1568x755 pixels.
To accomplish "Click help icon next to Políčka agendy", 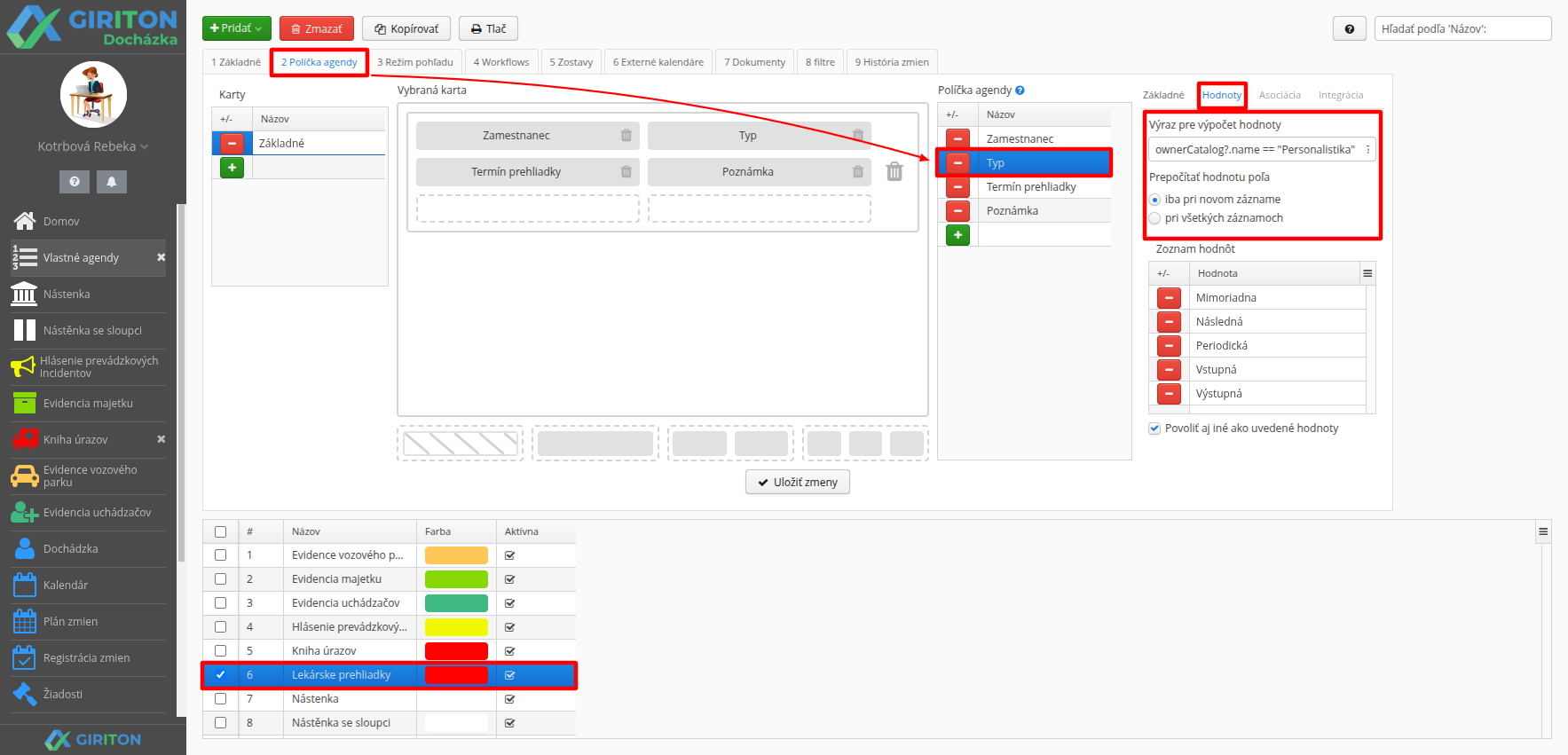I will click(x=1020, y=90).
